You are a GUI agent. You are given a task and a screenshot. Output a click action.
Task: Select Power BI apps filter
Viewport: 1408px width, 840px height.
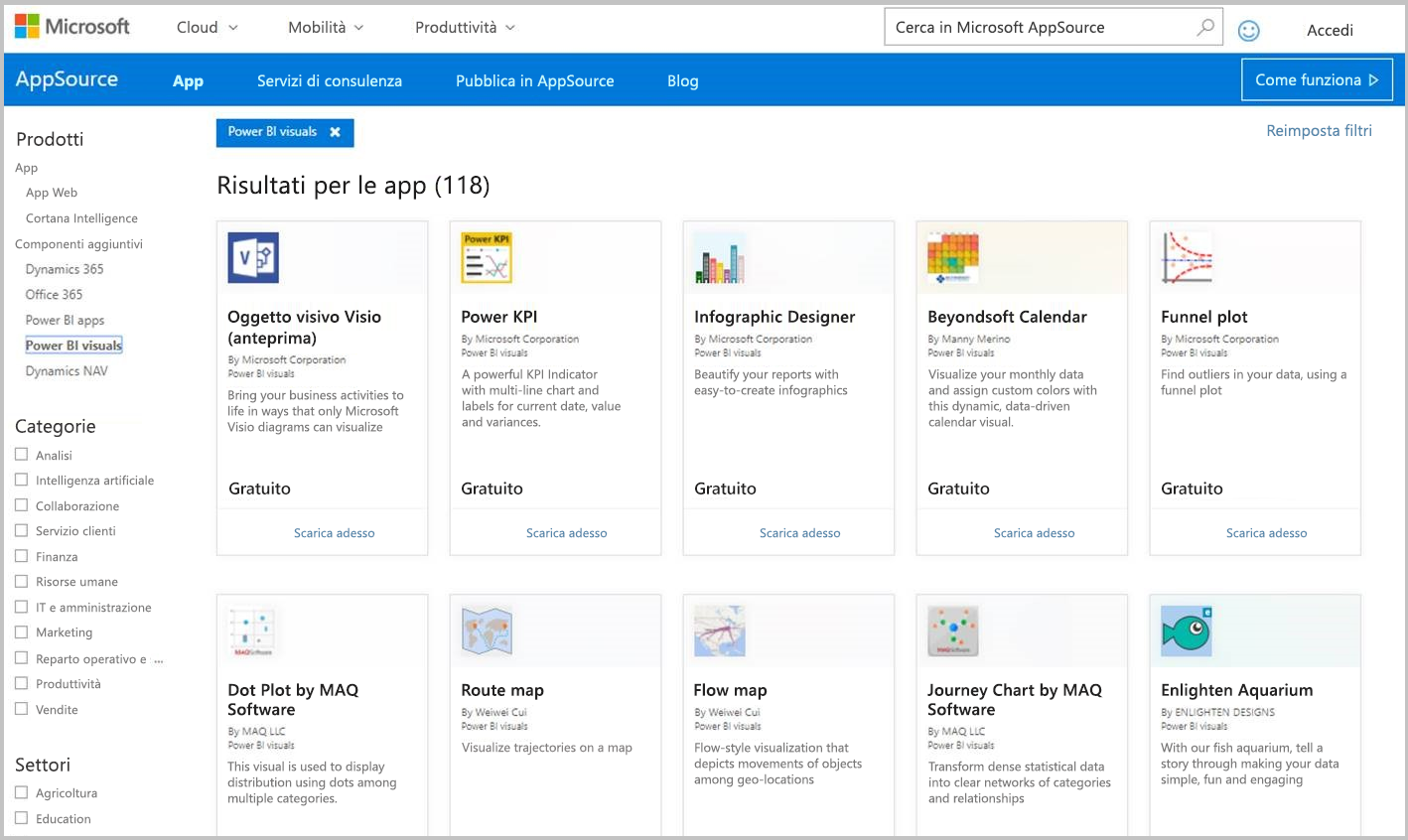coord(65,320)
